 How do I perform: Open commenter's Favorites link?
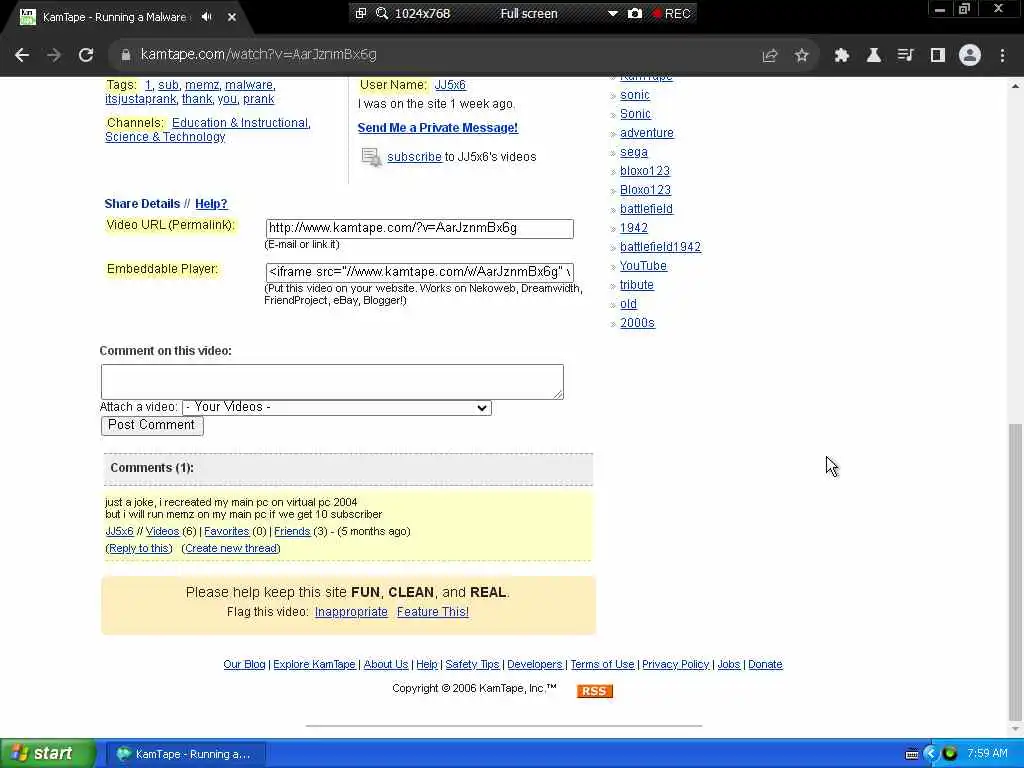(x=227, y=532)
